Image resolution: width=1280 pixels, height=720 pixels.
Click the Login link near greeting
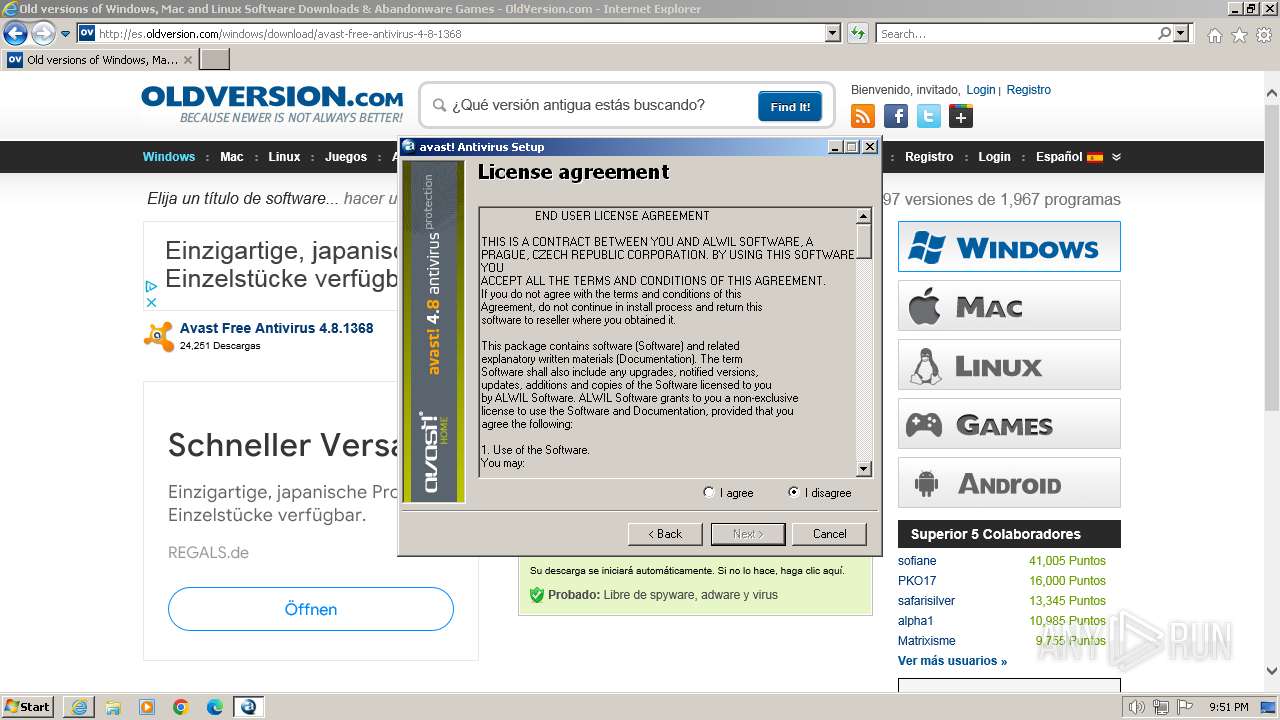pos(980,90)
